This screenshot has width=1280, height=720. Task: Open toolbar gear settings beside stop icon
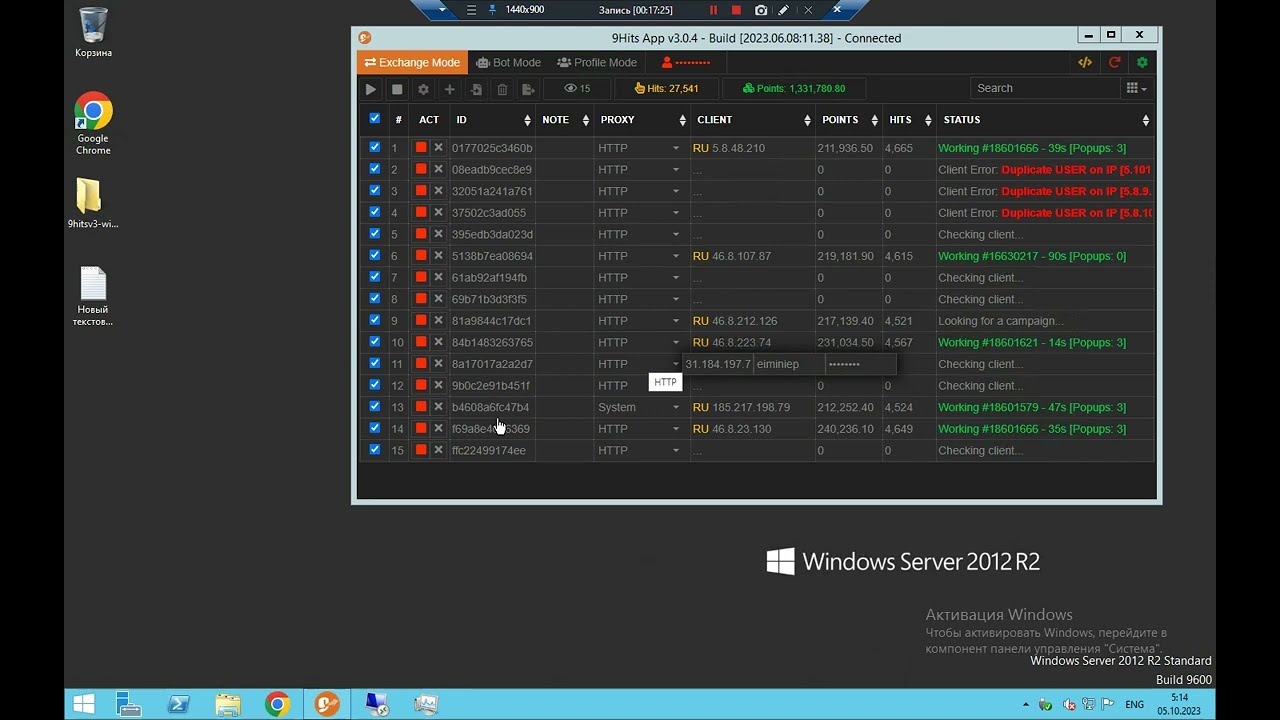point(423,89)
